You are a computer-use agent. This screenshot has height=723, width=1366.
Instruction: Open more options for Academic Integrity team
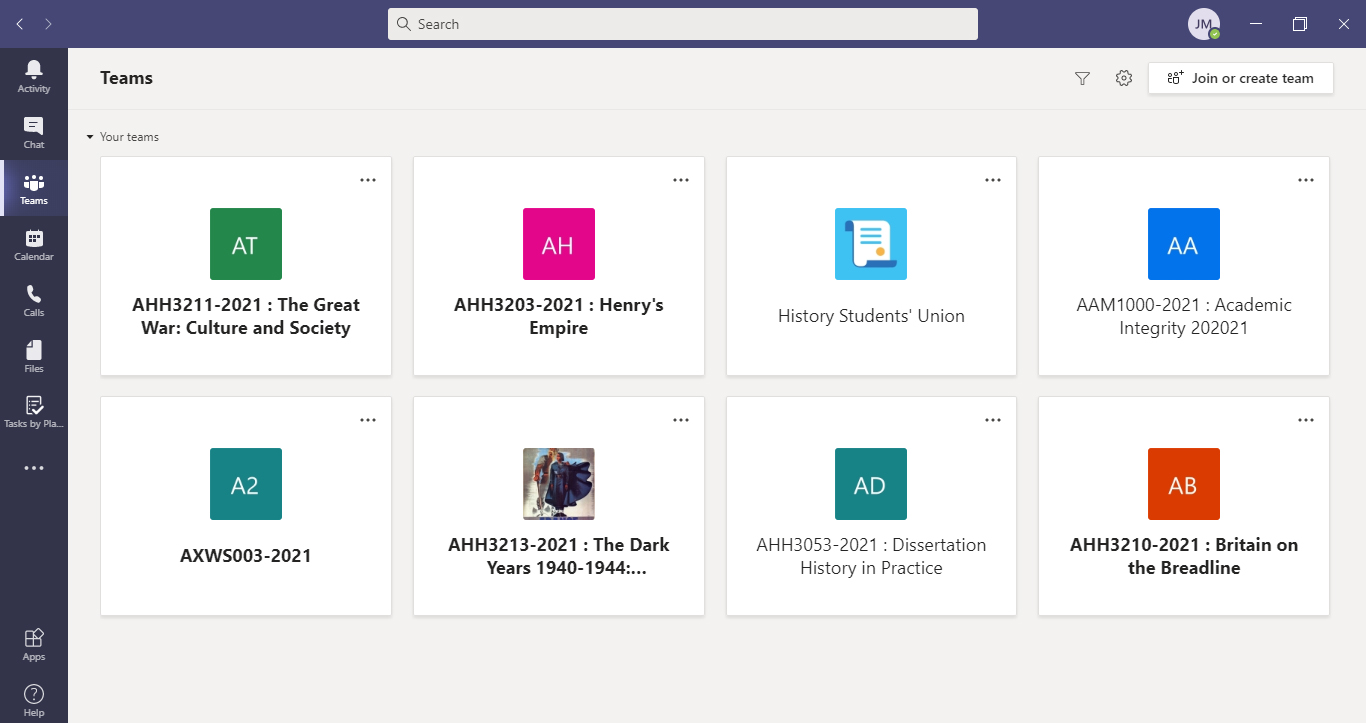(1306, 180)
